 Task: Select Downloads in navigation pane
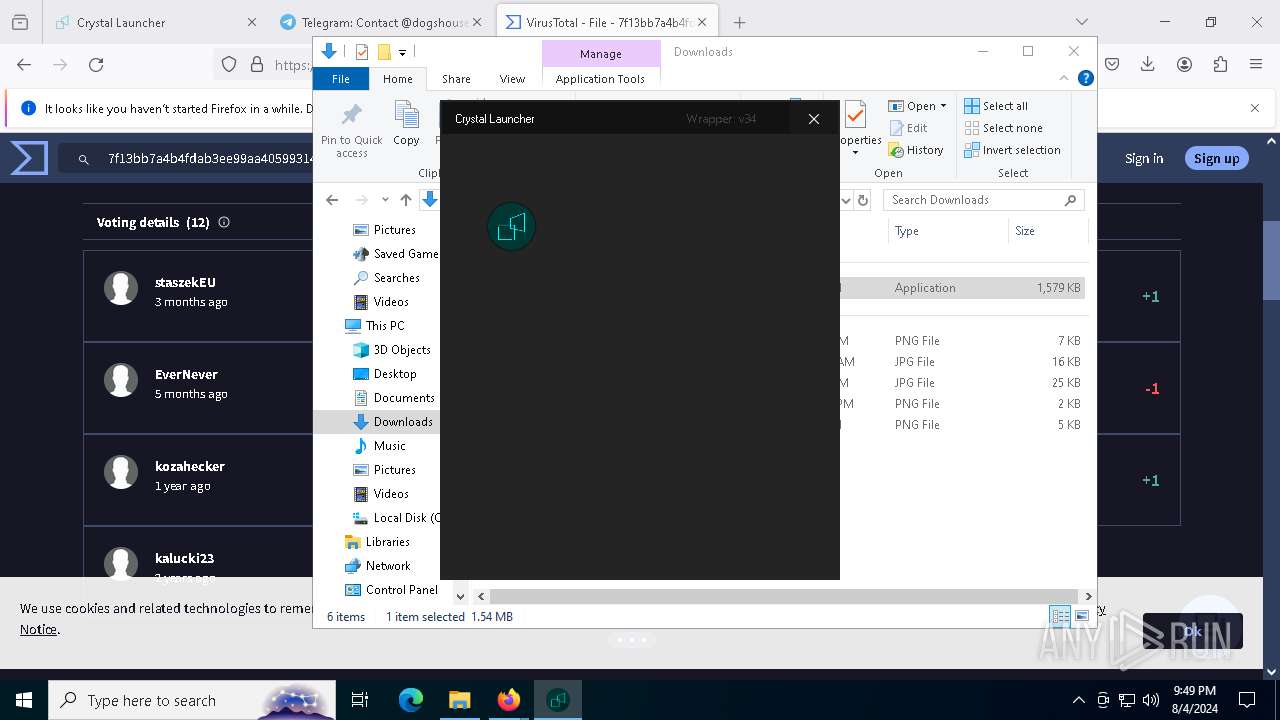click(393, 422)
